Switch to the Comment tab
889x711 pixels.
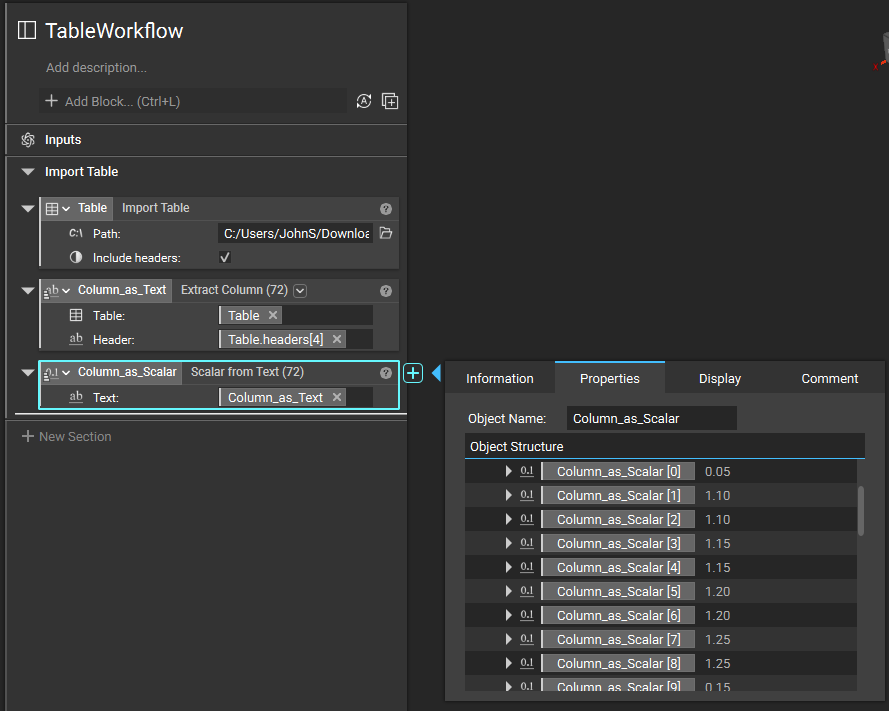pos(829,378)
